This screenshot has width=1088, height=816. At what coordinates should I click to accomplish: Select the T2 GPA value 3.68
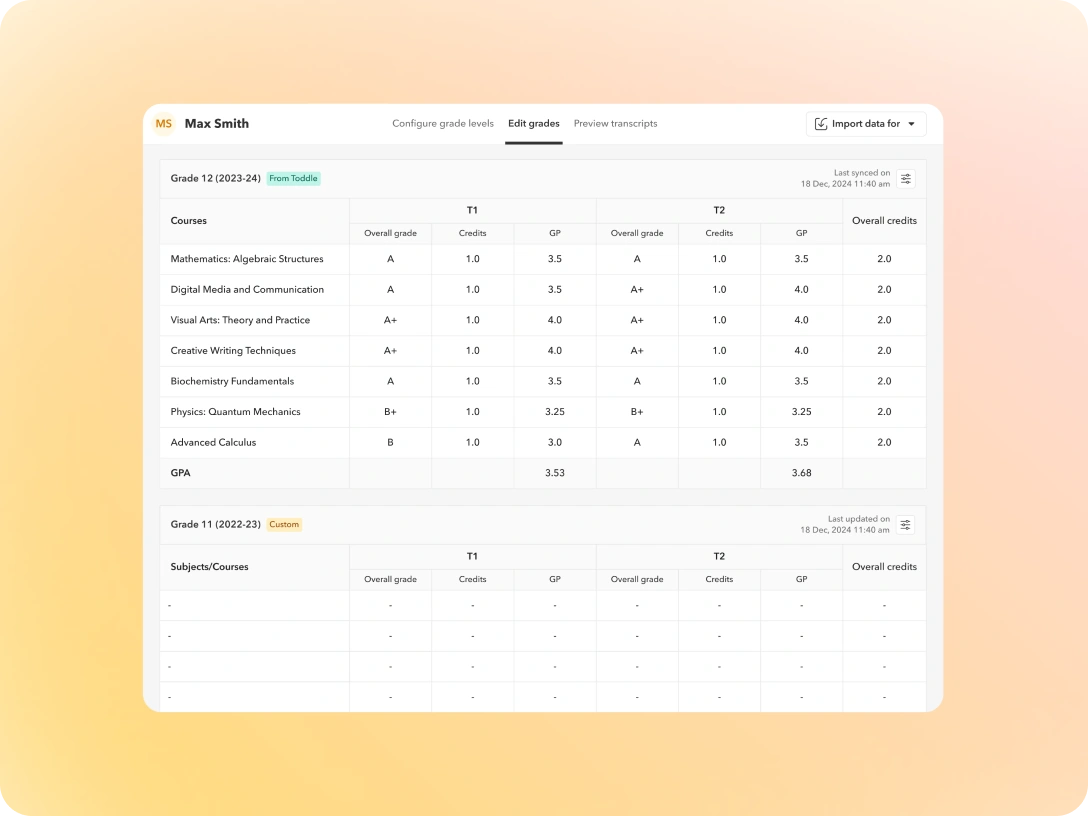[x=801, y=473]
